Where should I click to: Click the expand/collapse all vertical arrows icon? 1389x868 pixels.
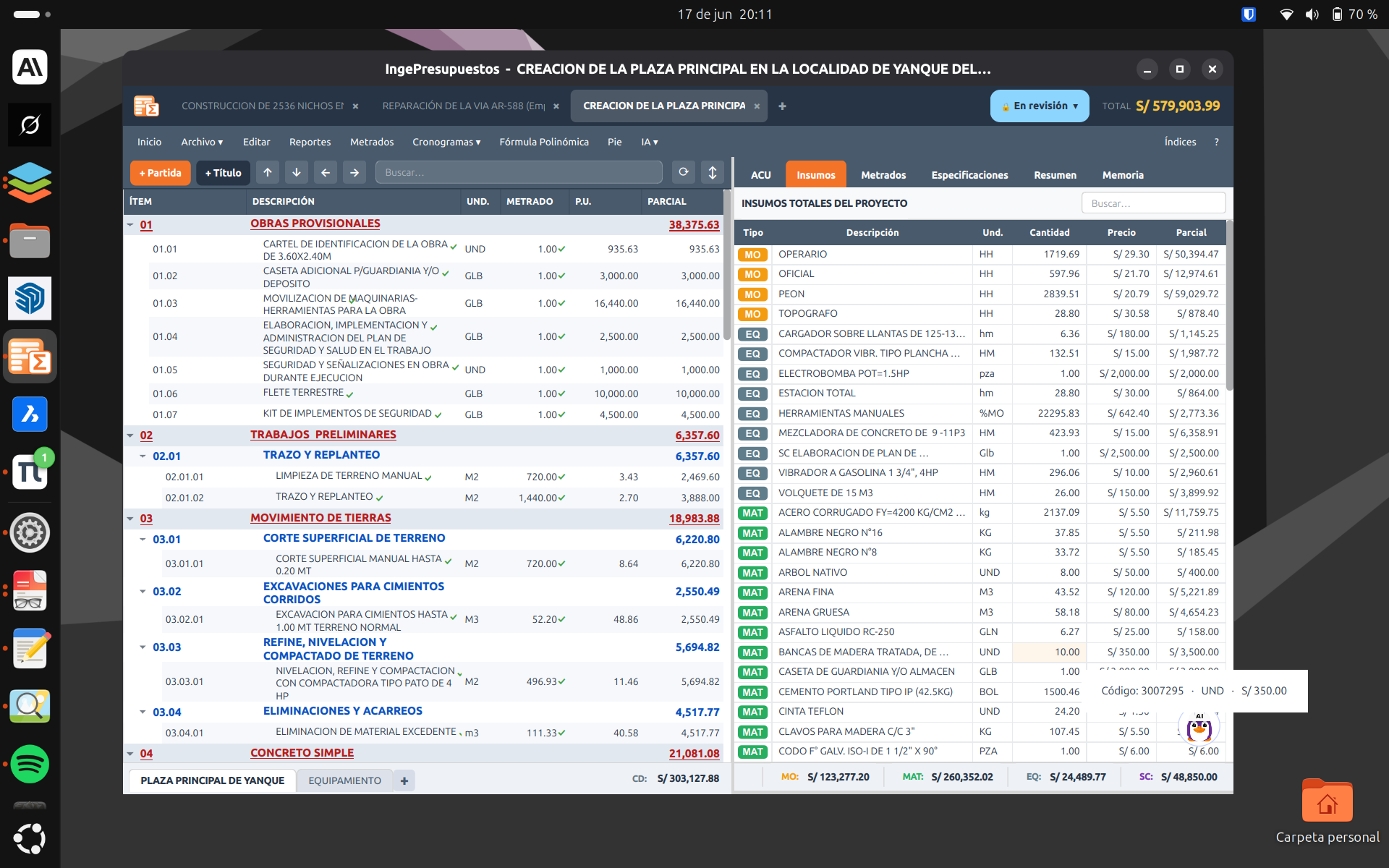pos(713,172)
